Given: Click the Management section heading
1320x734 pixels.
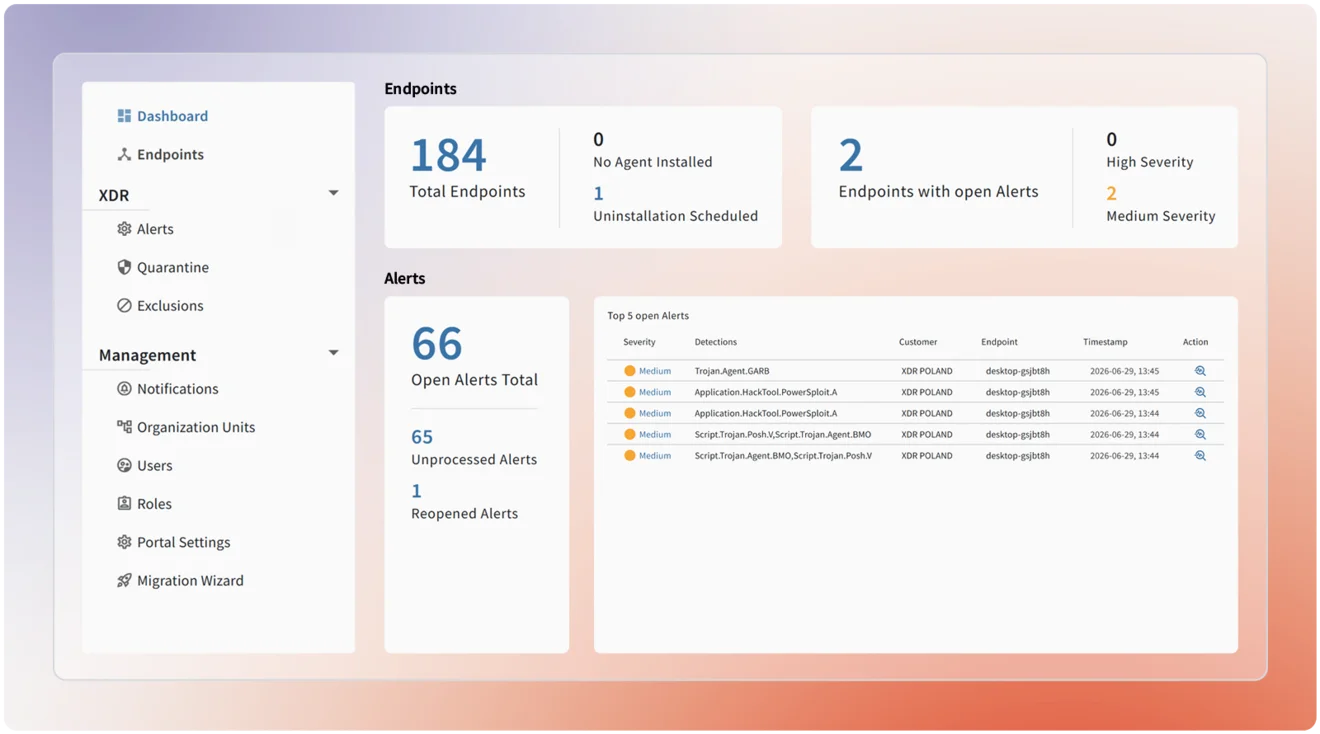Looking at the screenshot, I should coord(147,355).
